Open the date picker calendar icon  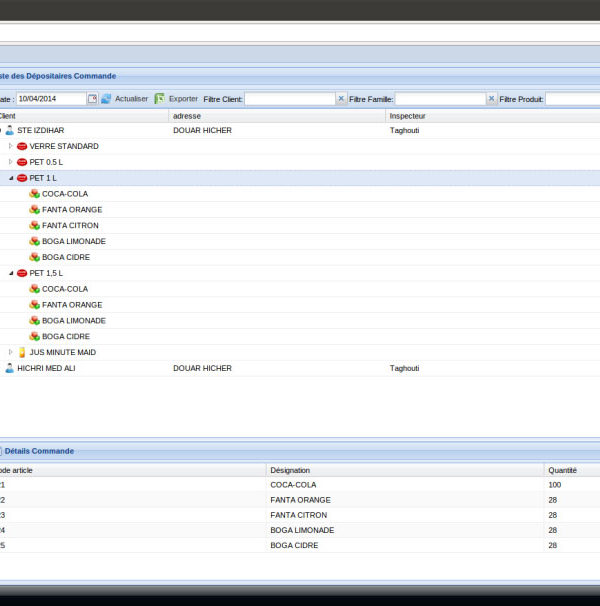pyautogui.click(x=92, y=99)
